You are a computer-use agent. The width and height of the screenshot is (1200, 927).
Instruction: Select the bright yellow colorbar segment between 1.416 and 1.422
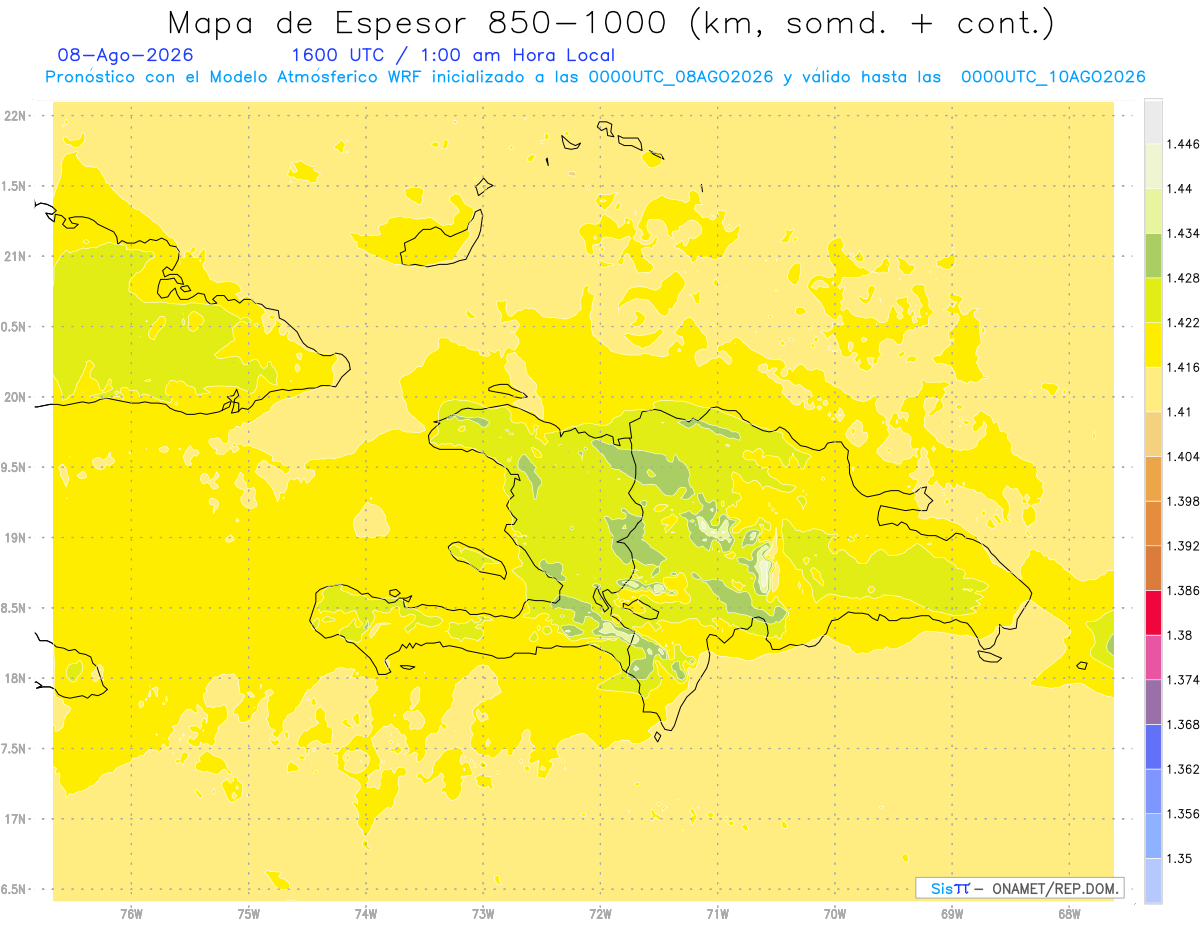coord(1153,345)
